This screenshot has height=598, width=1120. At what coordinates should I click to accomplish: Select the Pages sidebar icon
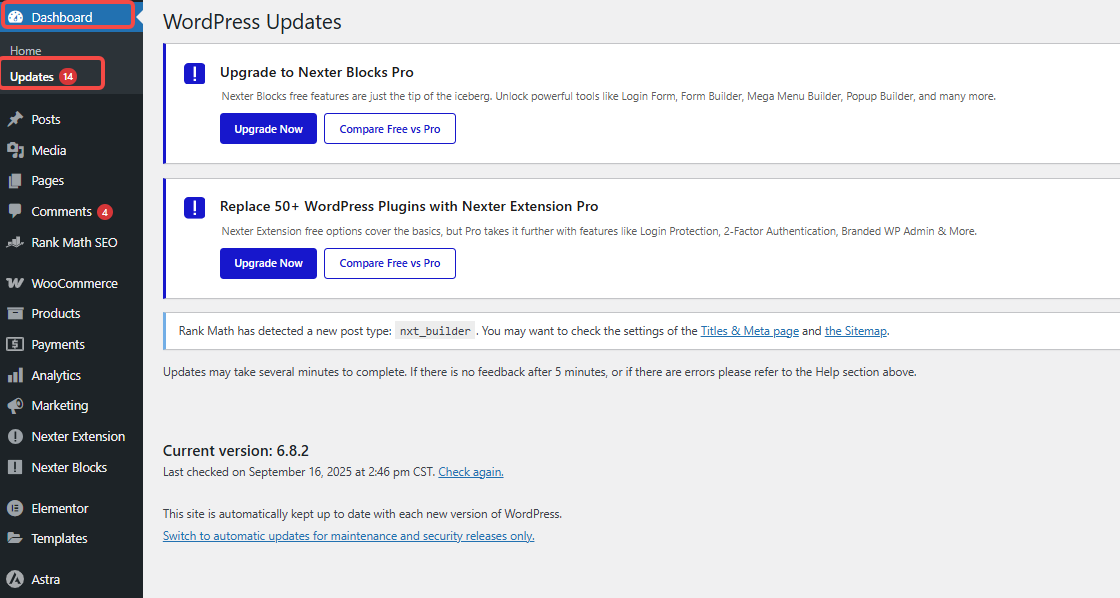pos(15,180)
